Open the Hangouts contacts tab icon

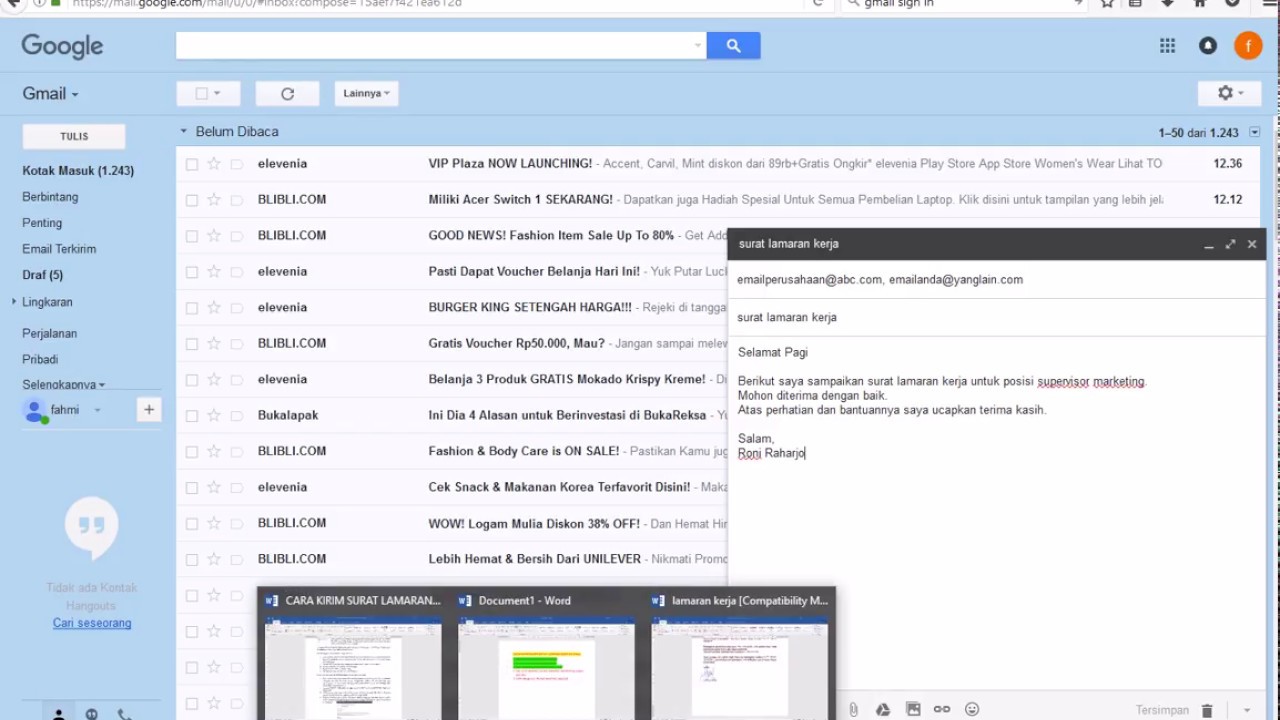point(59,713)
